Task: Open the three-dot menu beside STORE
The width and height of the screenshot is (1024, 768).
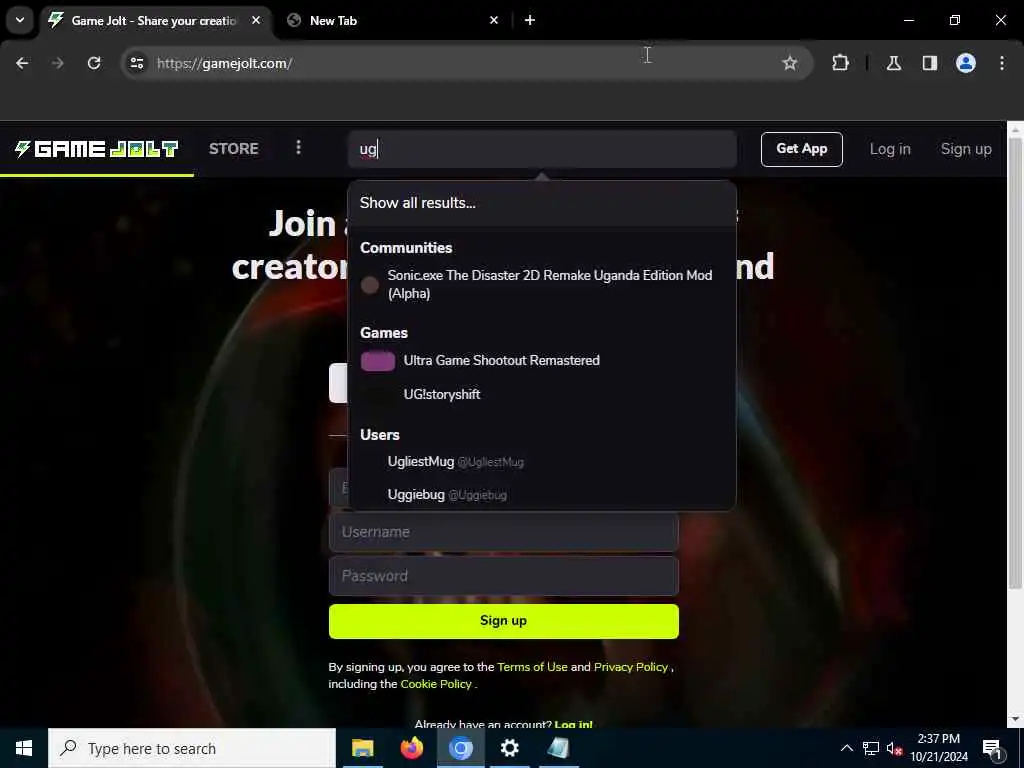Action: pos(298,148)
